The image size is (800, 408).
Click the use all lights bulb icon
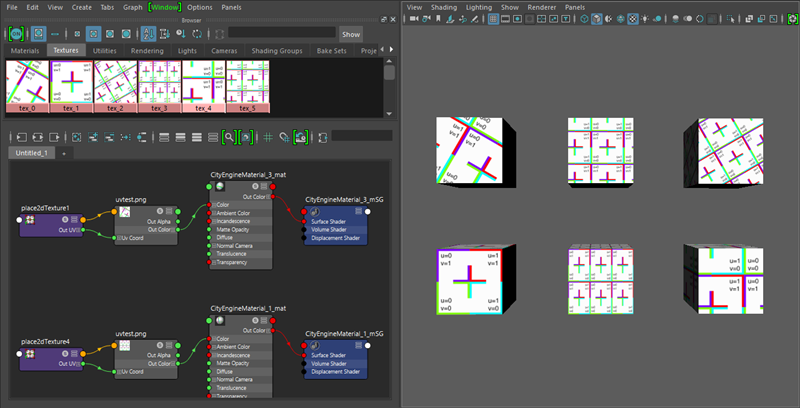(647, 19)
